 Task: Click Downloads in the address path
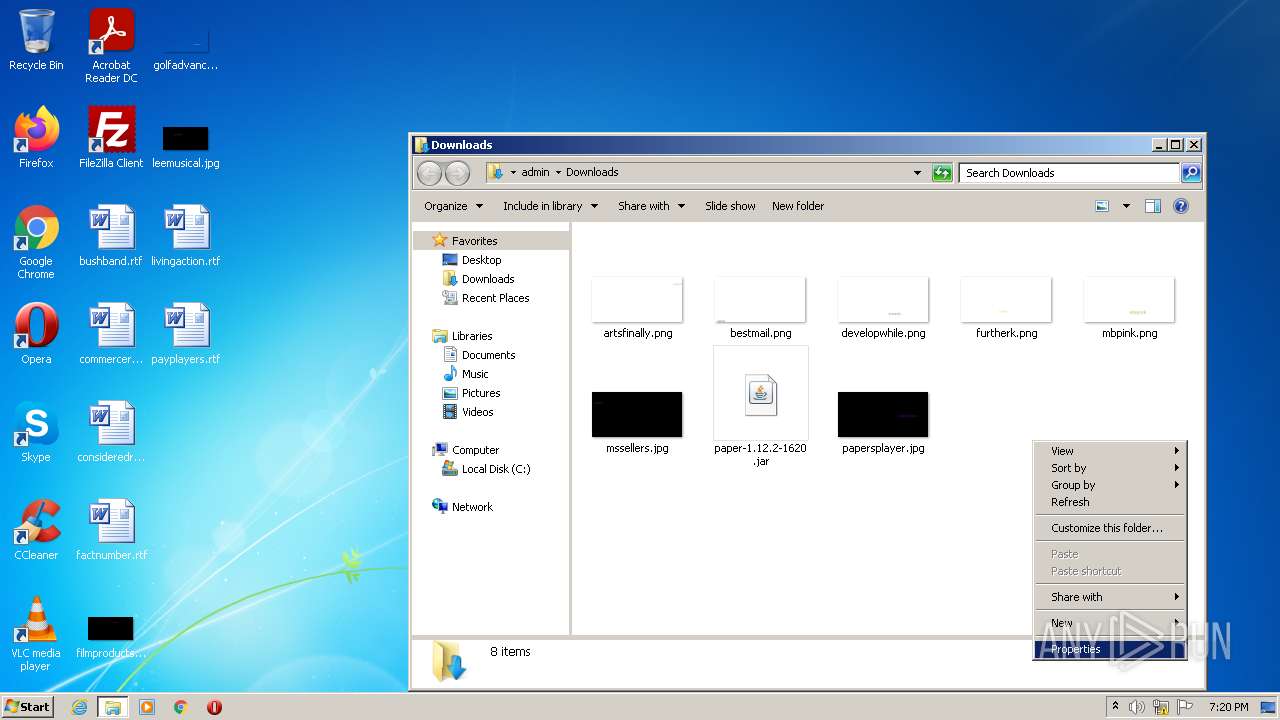pos(592,172)
